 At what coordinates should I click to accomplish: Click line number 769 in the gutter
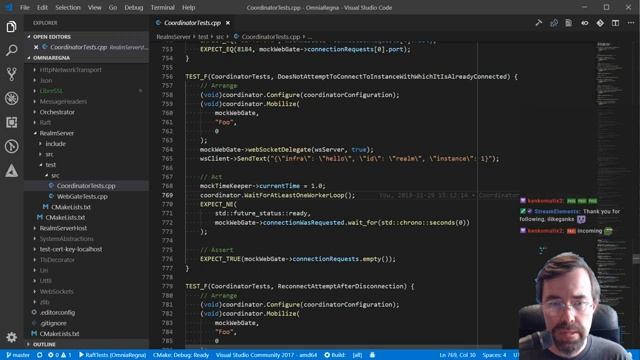[x=167, y=195]
